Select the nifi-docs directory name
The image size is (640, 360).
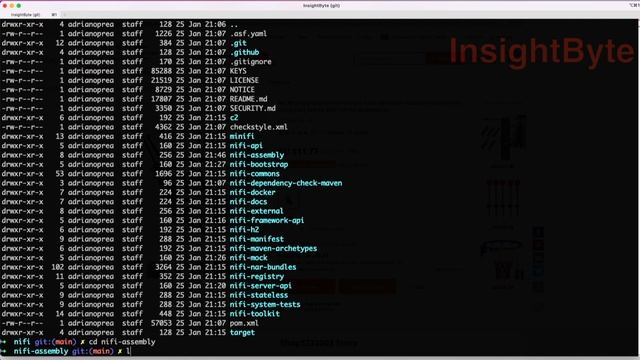click(x=248, y=202)
